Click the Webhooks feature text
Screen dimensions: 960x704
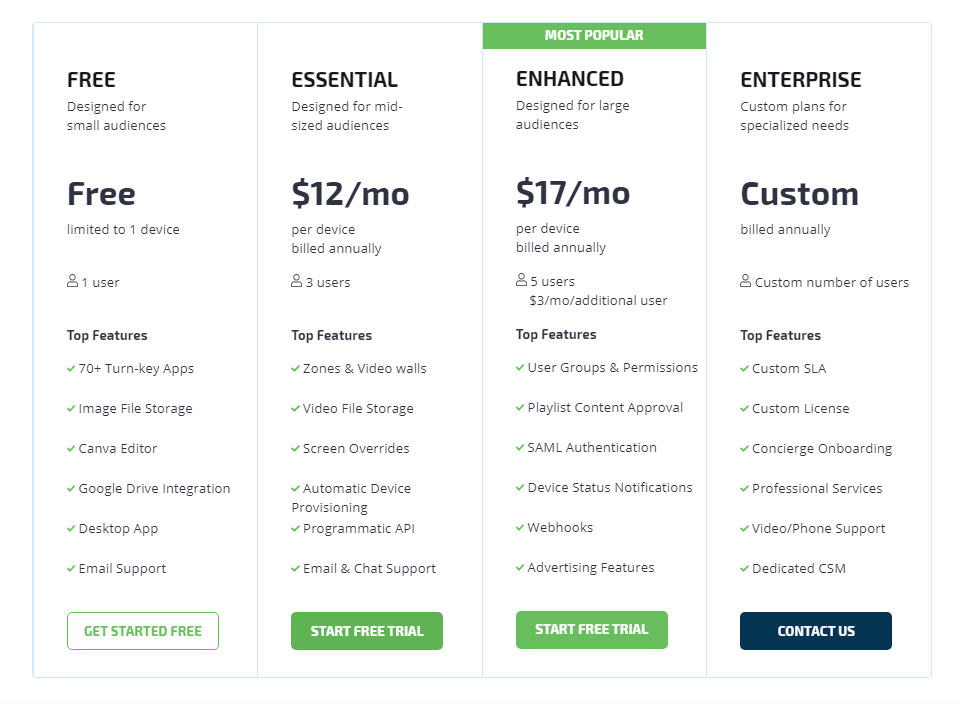pyautogui.click(x=560, y=527)
